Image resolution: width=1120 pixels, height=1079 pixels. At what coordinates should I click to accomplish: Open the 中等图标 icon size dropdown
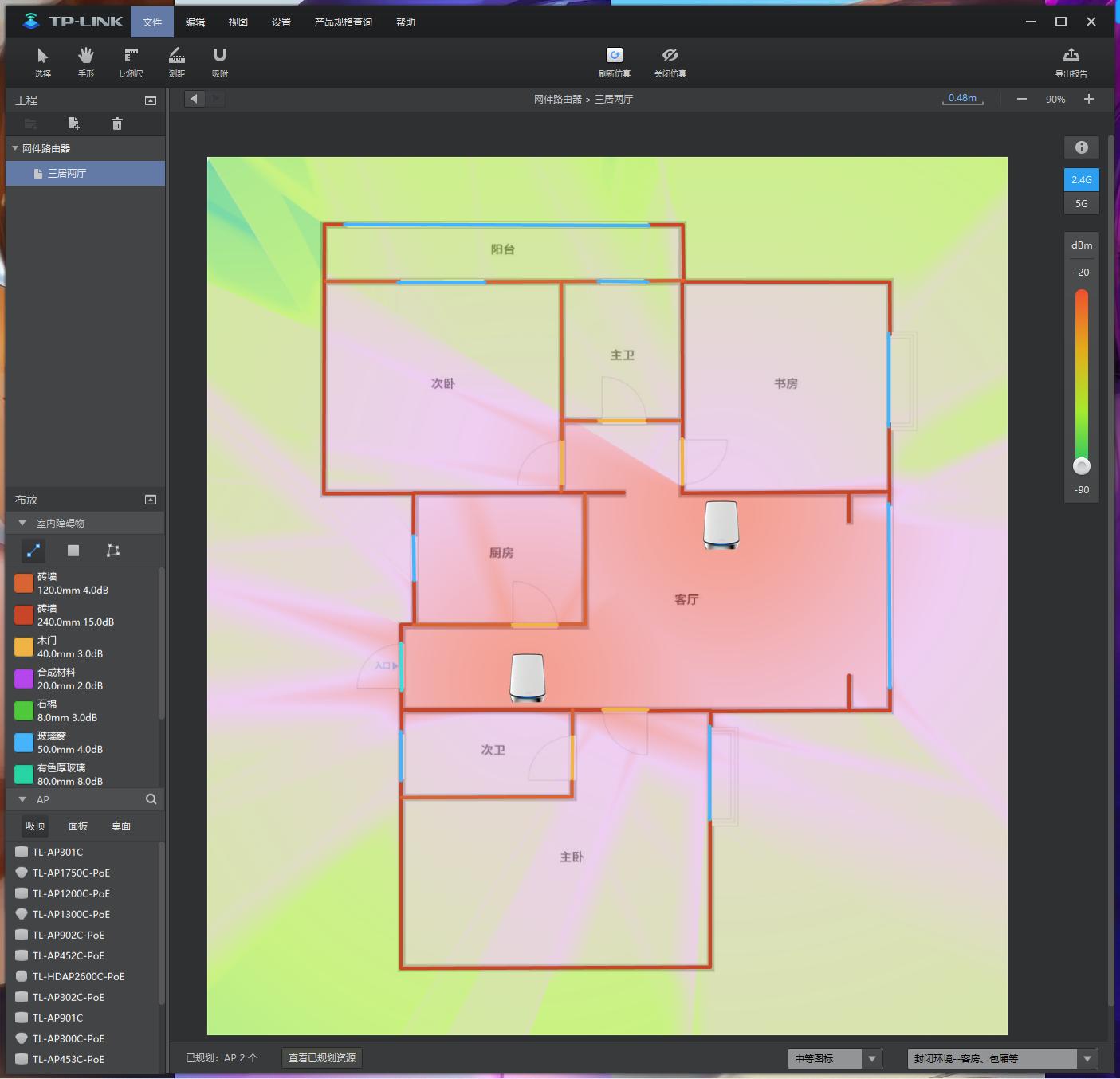tap(872, 1058)
